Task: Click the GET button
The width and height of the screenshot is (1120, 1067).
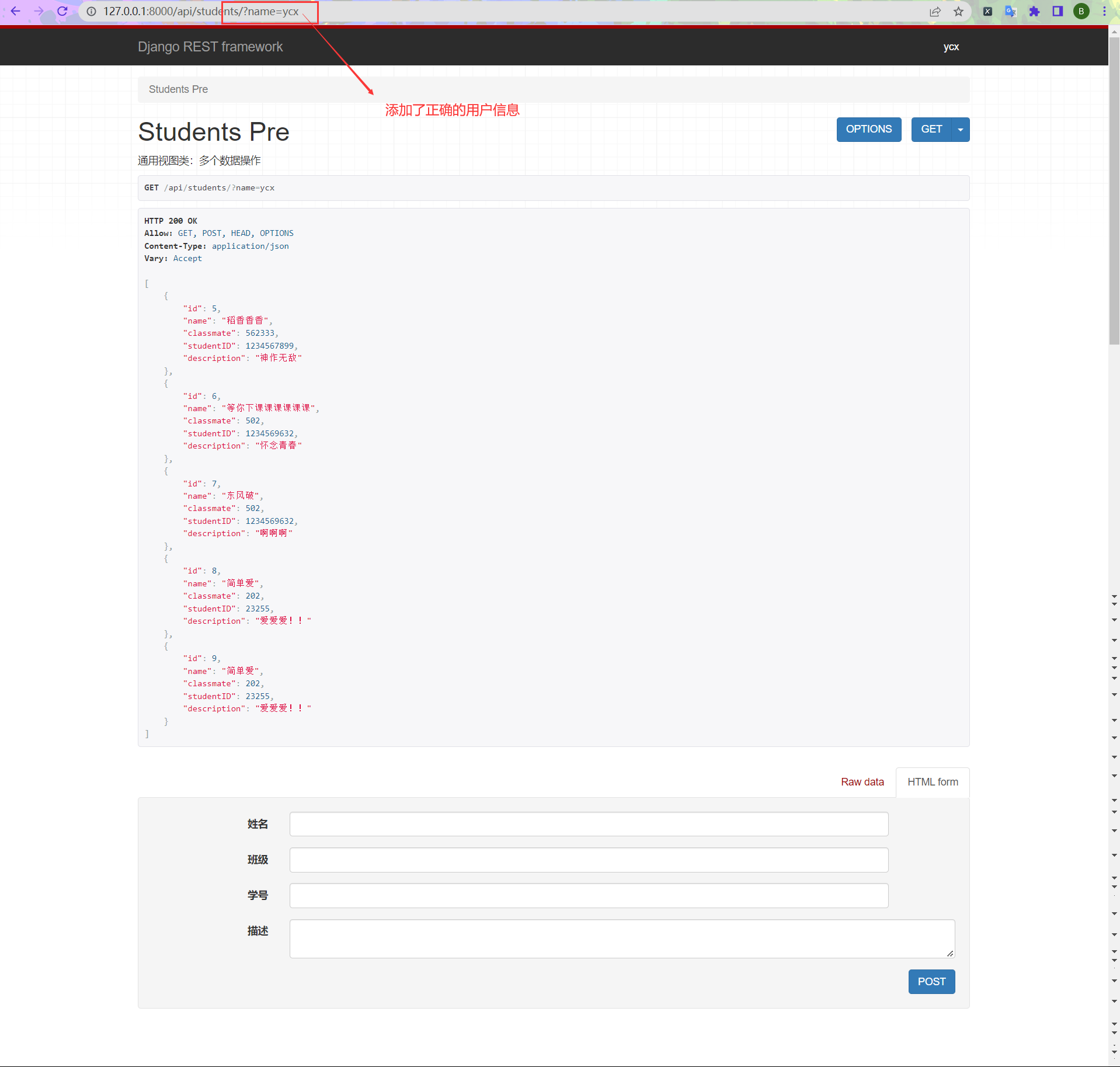Action: tap(931, 129)
